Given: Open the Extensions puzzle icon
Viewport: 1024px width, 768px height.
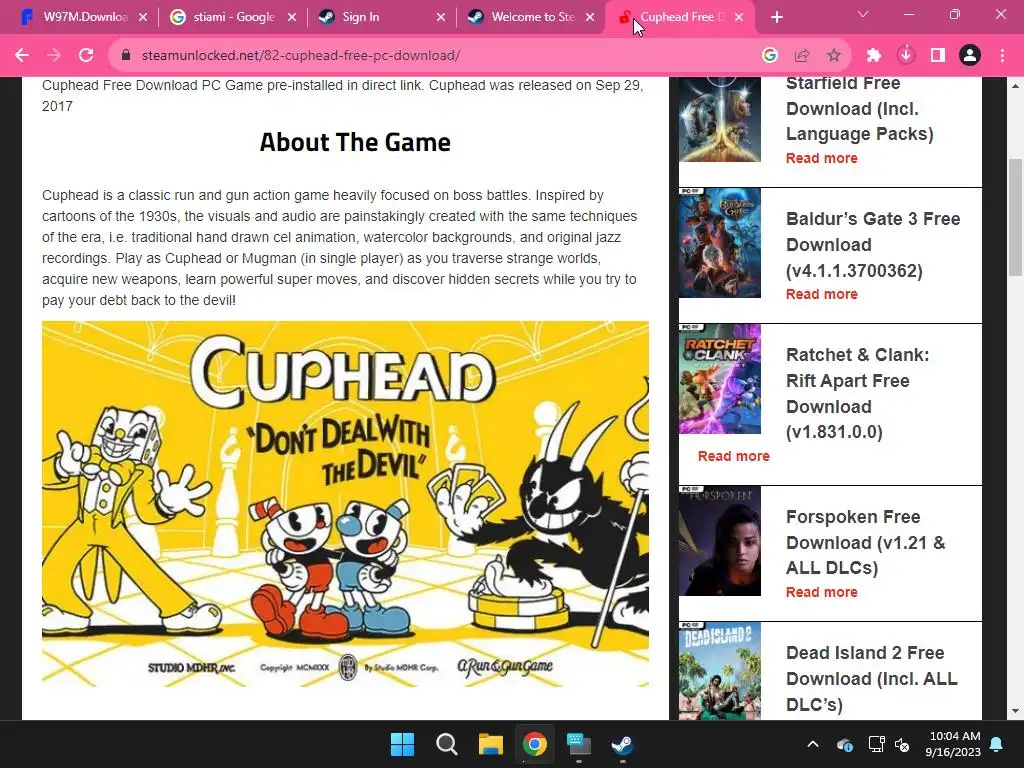Looking at the screenshot, I should [874, 56].
